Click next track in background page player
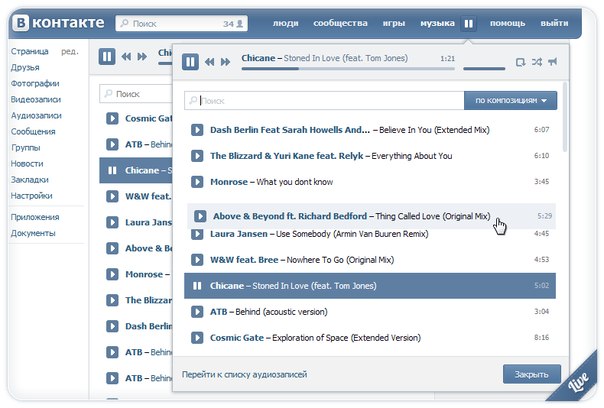 [x=142, y=57]
